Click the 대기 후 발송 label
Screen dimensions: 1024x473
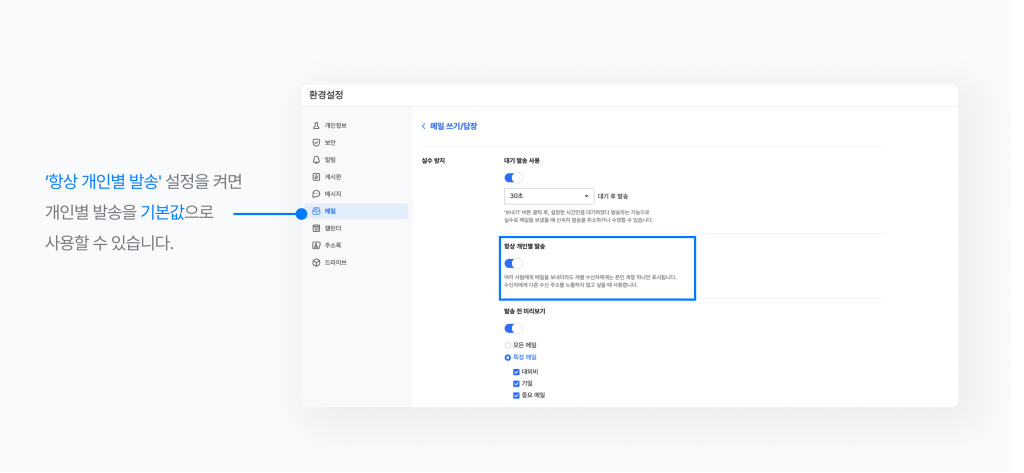tap(613, 196)
